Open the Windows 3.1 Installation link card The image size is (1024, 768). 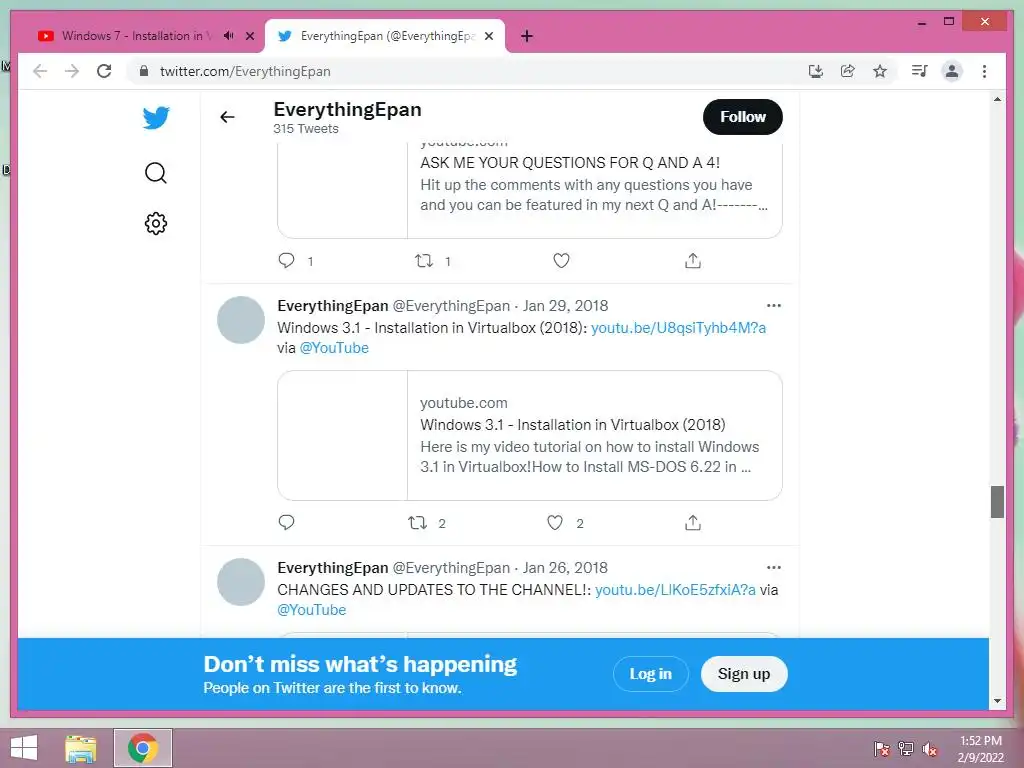530,436
